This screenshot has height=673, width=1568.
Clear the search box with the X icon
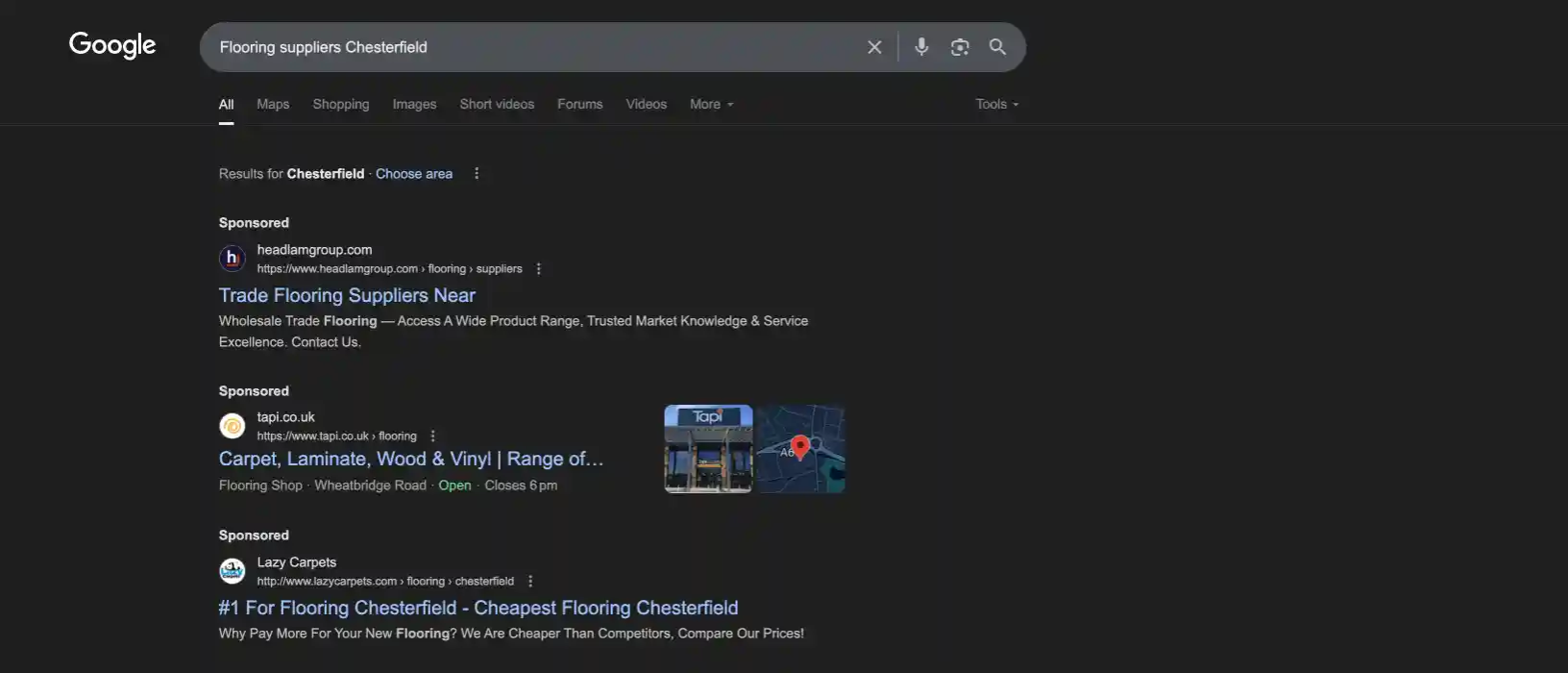(x=874, y=47)
